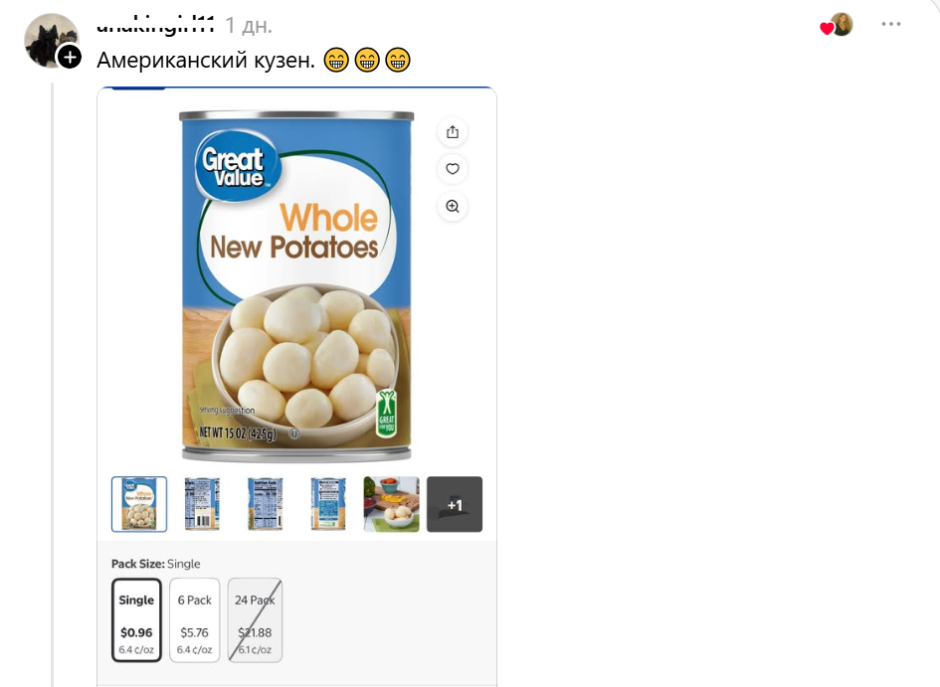Select the crossed-out 24 Pack option
The height and width of the screenshot is (687, 940).
click(255, 620)
